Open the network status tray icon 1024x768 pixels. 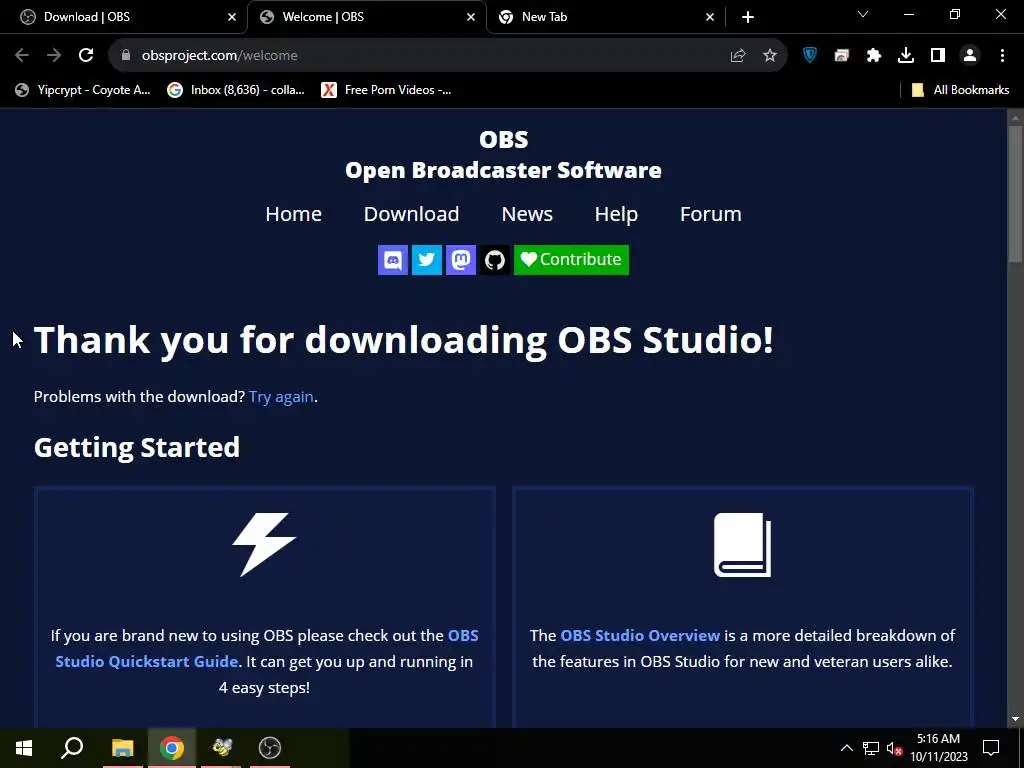871,748
